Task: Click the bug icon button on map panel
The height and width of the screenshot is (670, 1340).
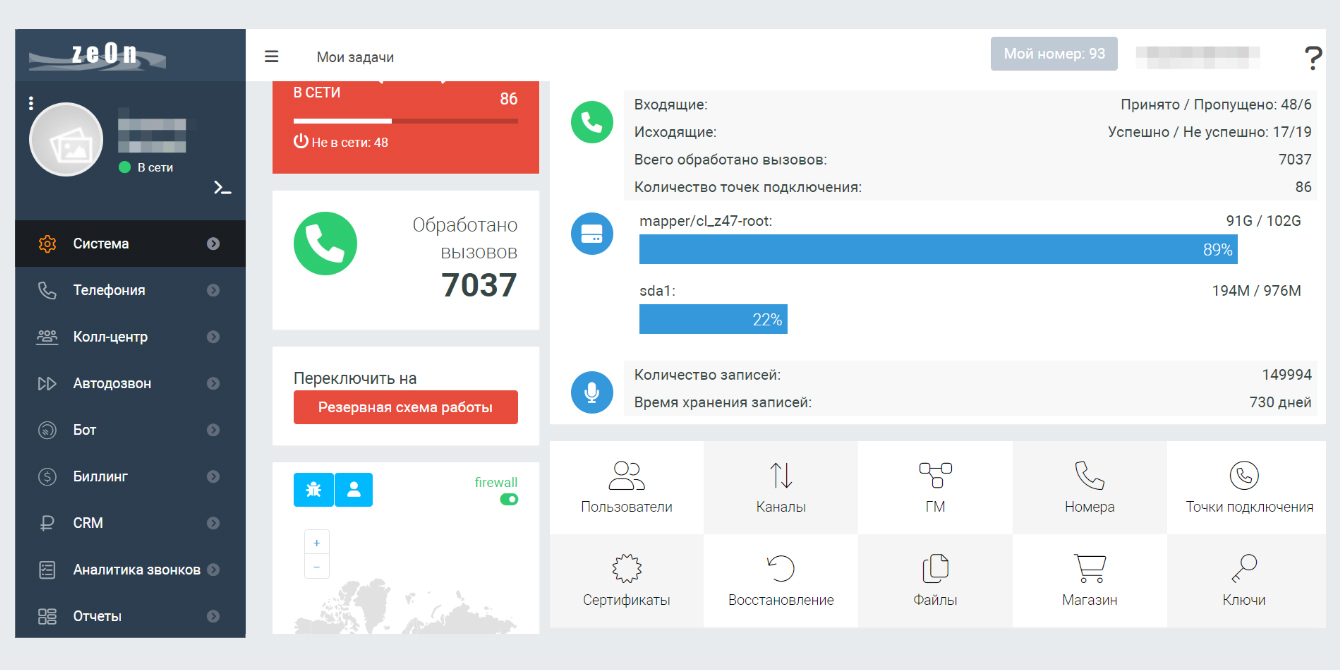Action: pyautogui.click(x=313, y=490)
